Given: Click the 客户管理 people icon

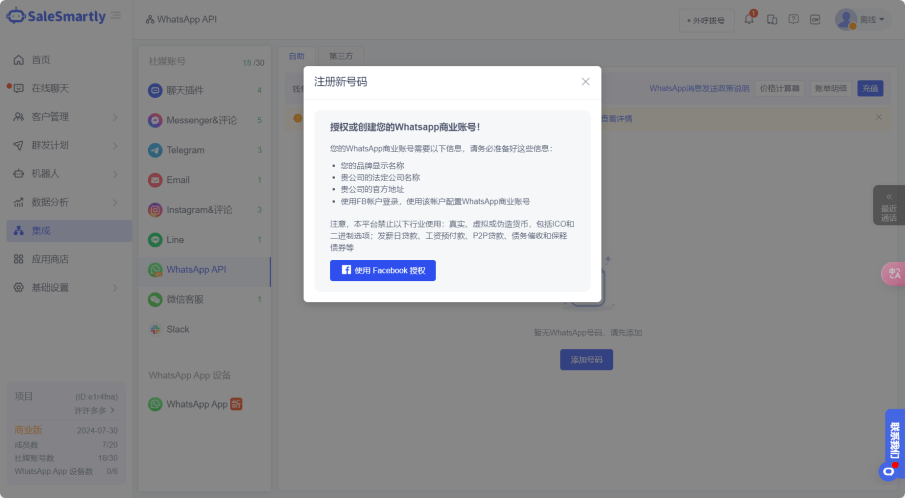Looking at the screenshot, I should pyautogui.click(x=18, y=117).
